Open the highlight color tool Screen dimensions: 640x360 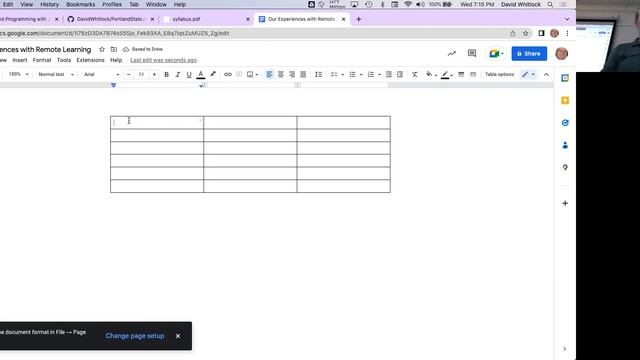[x=213, y=74]
